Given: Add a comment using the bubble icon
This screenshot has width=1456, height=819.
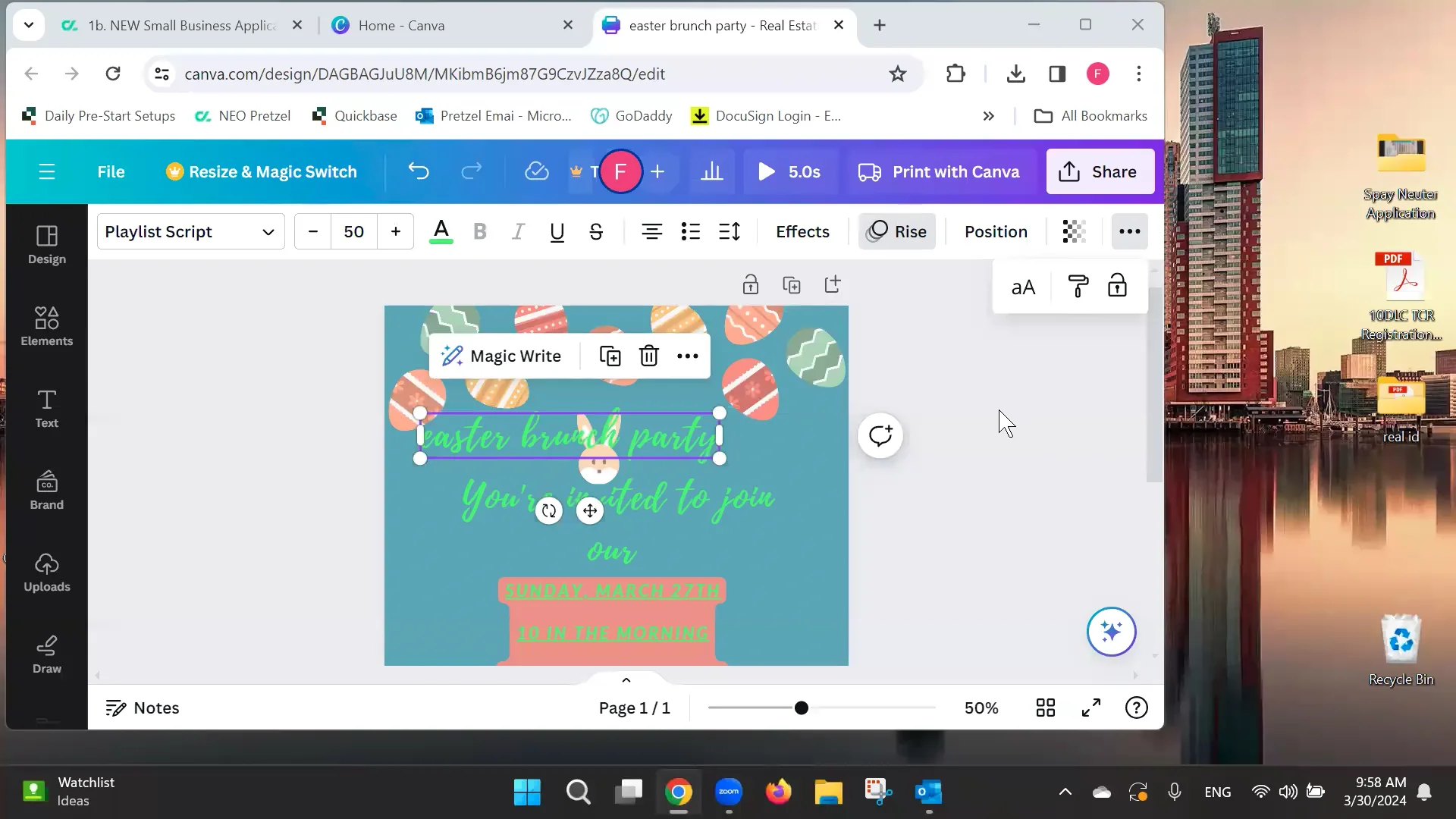Looking at the screenshot, I should [x=880, y=435].
